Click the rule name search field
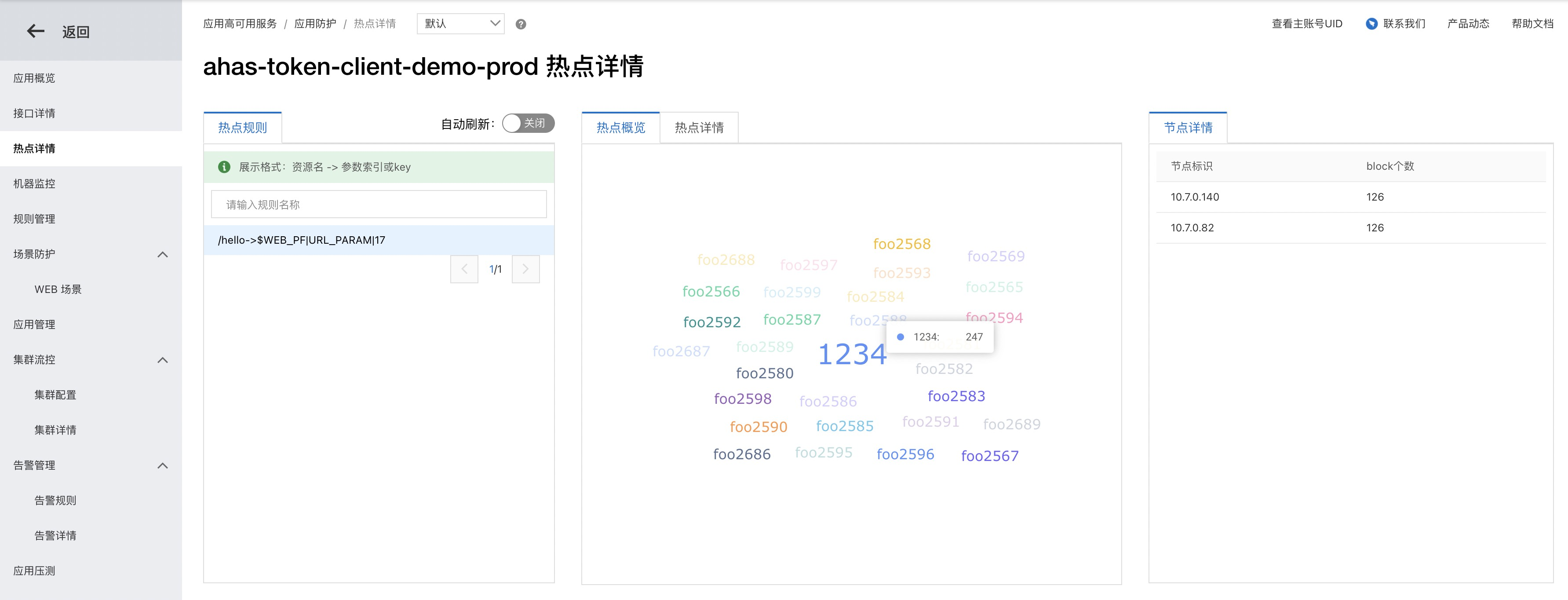 [x=379, y=205]
